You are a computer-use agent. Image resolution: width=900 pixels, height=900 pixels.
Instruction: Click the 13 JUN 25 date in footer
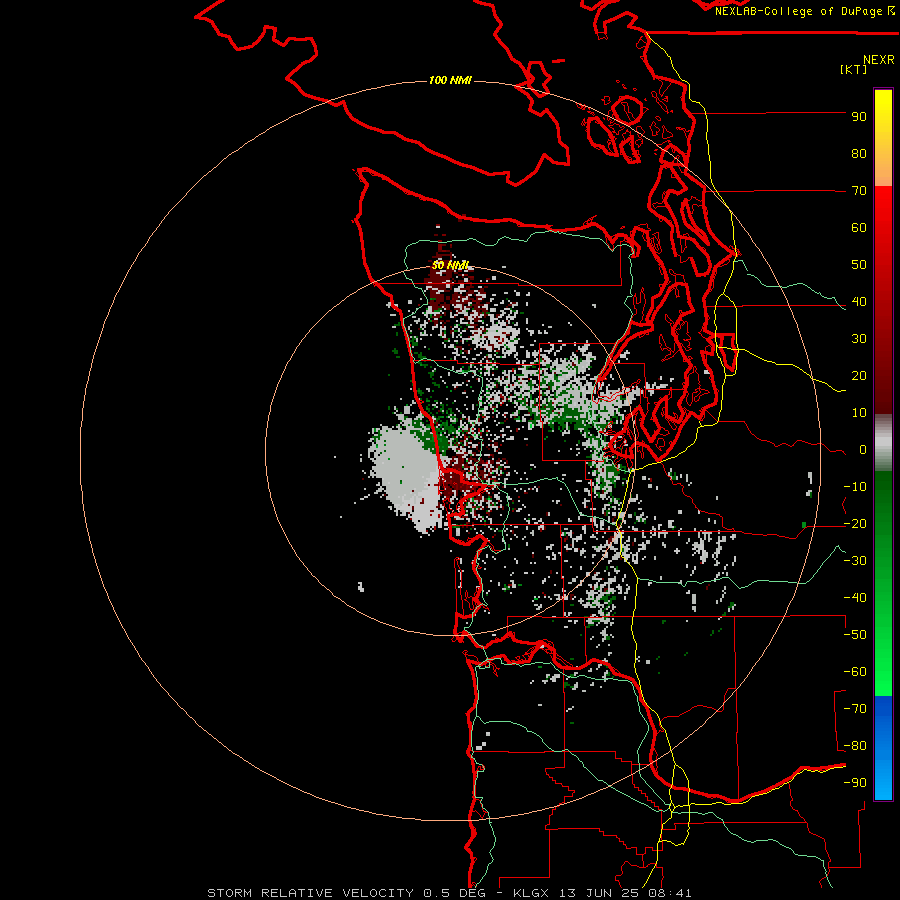599,893
